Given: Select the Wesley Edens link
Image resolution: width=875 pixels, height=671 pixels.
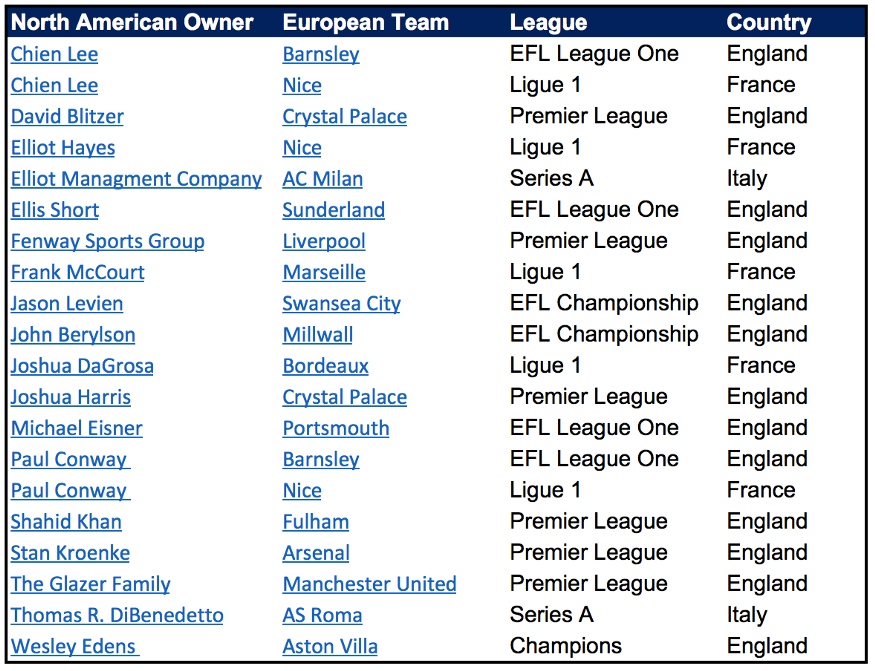Looking at the screenshot, I should click(73, 646).
